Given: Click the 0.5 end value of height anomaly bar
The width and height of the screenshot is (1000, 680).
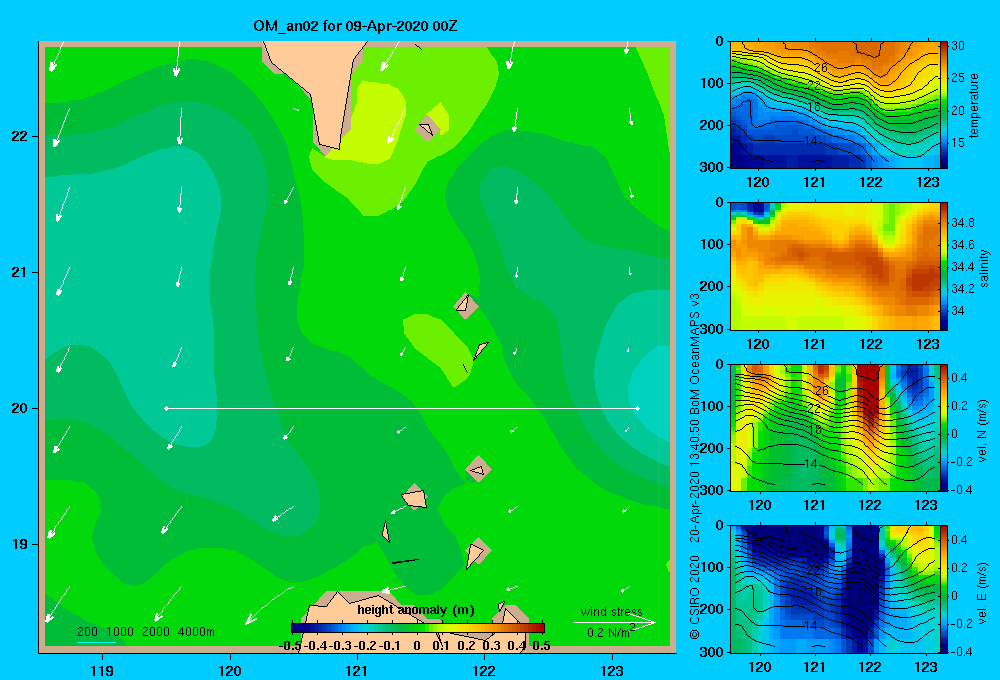Looking at the screenshot, I should click(541, 646).
